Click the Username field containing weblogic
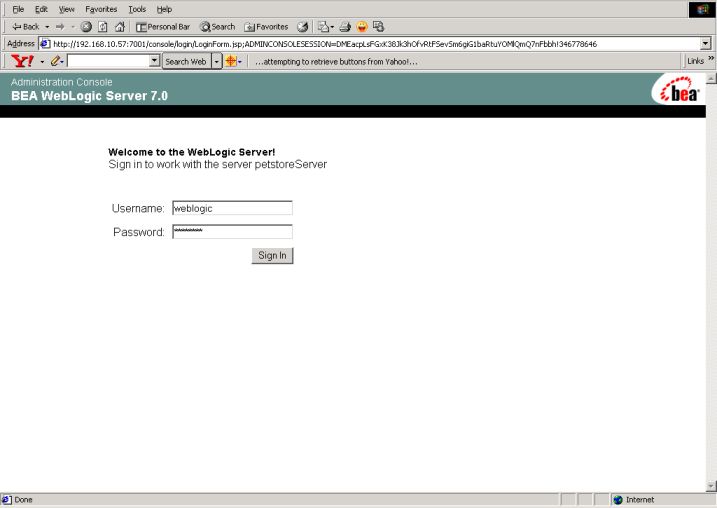717x508 pixels. (232, 208)
